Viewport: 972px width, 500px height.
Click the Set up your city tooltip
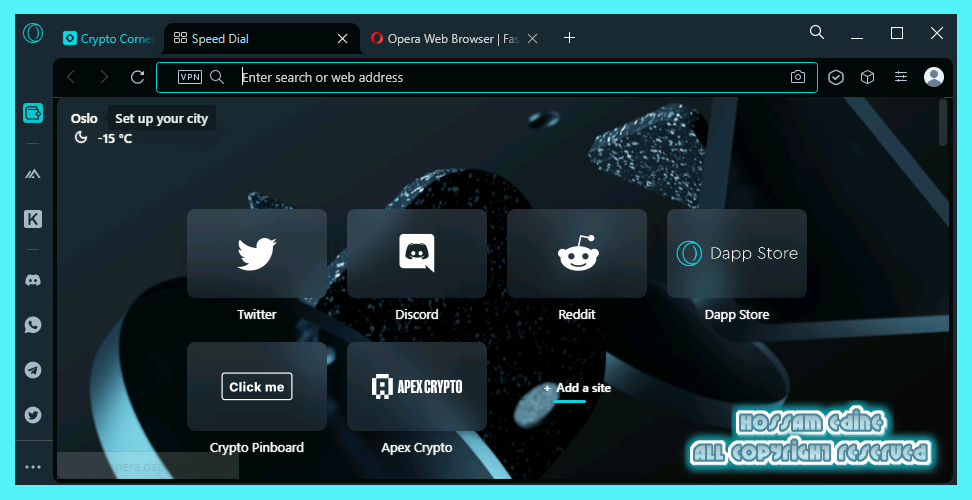(162, 118)
